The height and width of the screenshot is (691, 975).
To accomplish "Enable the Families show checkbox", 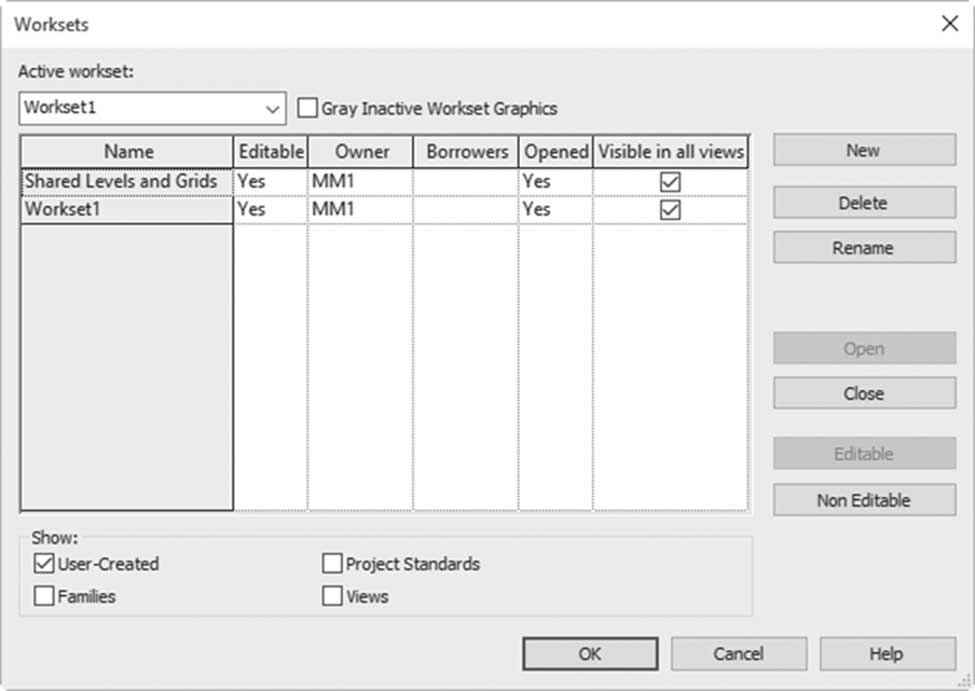I will click(x=44, y=596).
